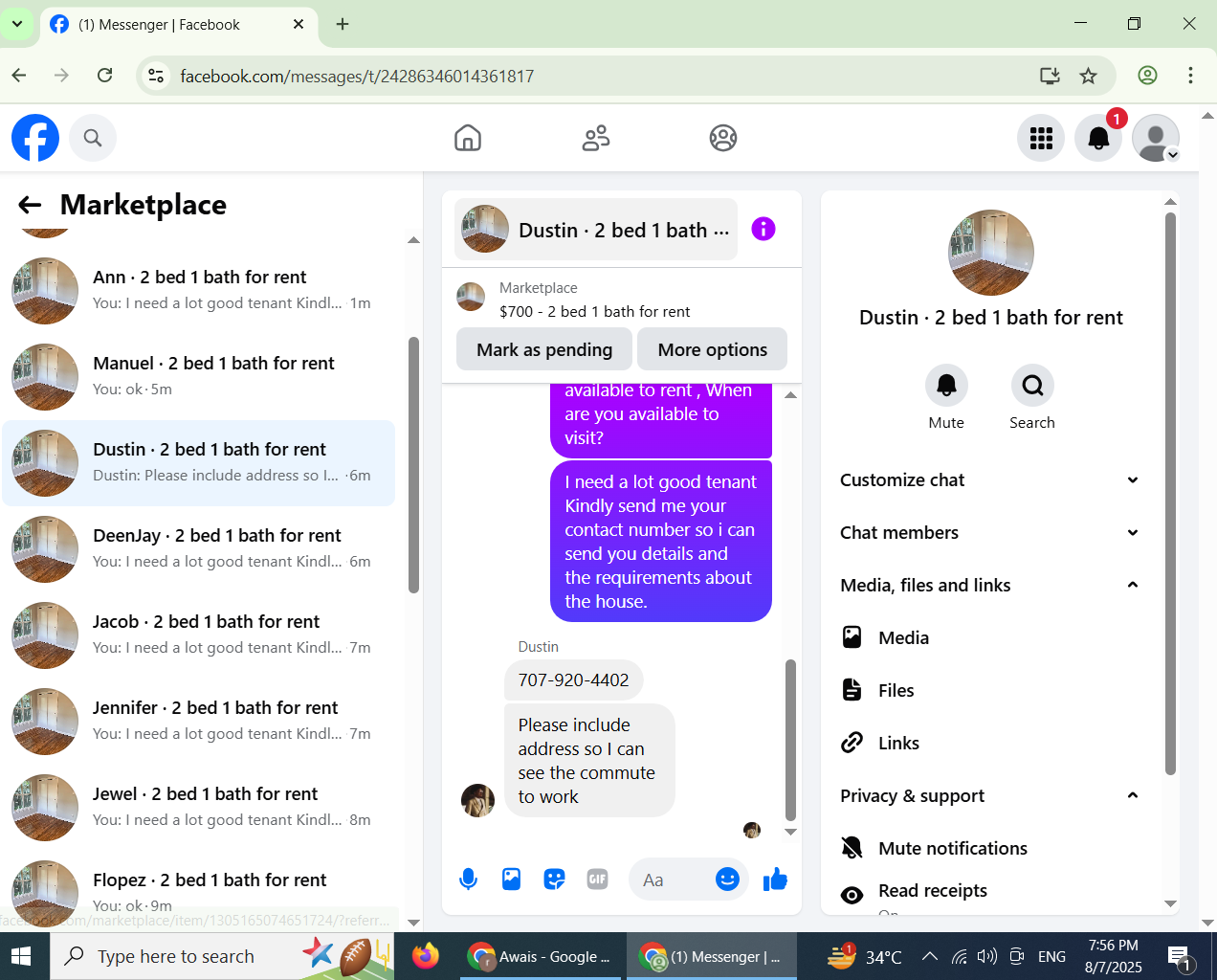Open the Facebook search magnifier icon
This screenshot has width=1217, height=980.
93,138
